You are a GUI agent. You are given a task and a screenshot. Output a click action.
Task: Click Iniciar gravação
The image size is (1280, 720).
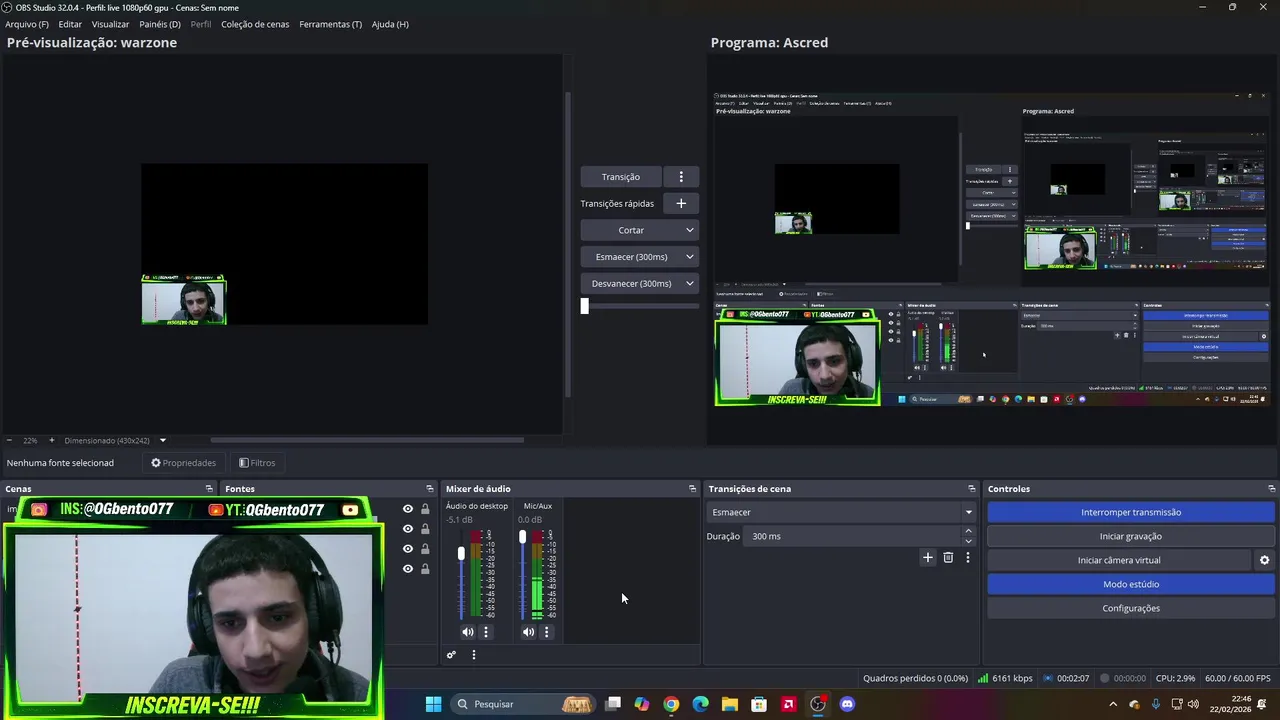pos(1131,536)
